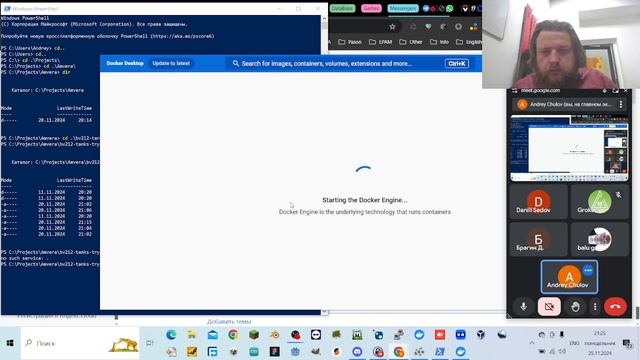Open the Mail app from the taskbar
Viewport: 640px width, 360px height.
pos(213,335)
